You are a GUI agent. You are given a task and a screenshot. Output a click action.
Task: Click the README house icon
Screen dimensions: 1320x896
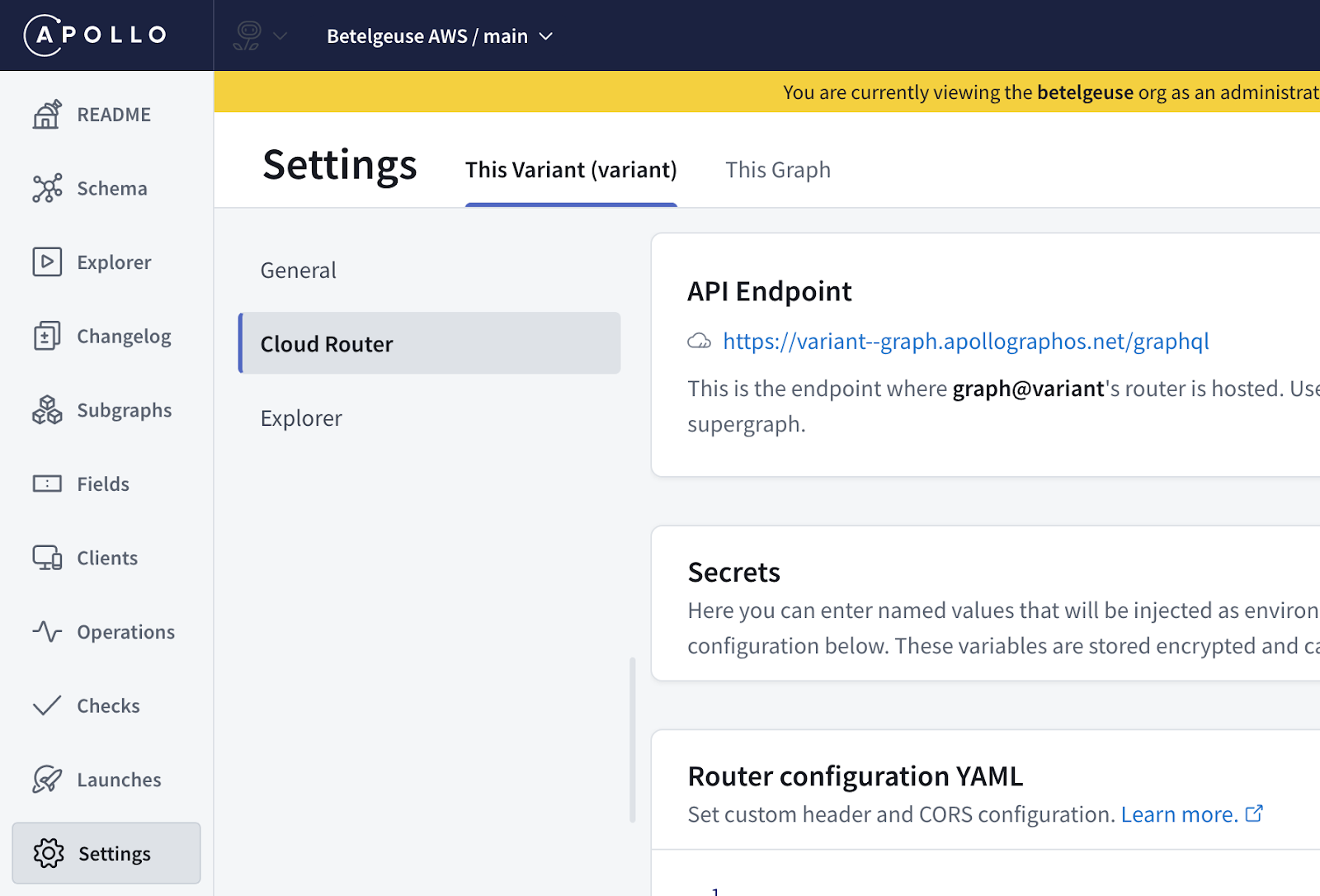pos(47,115)
